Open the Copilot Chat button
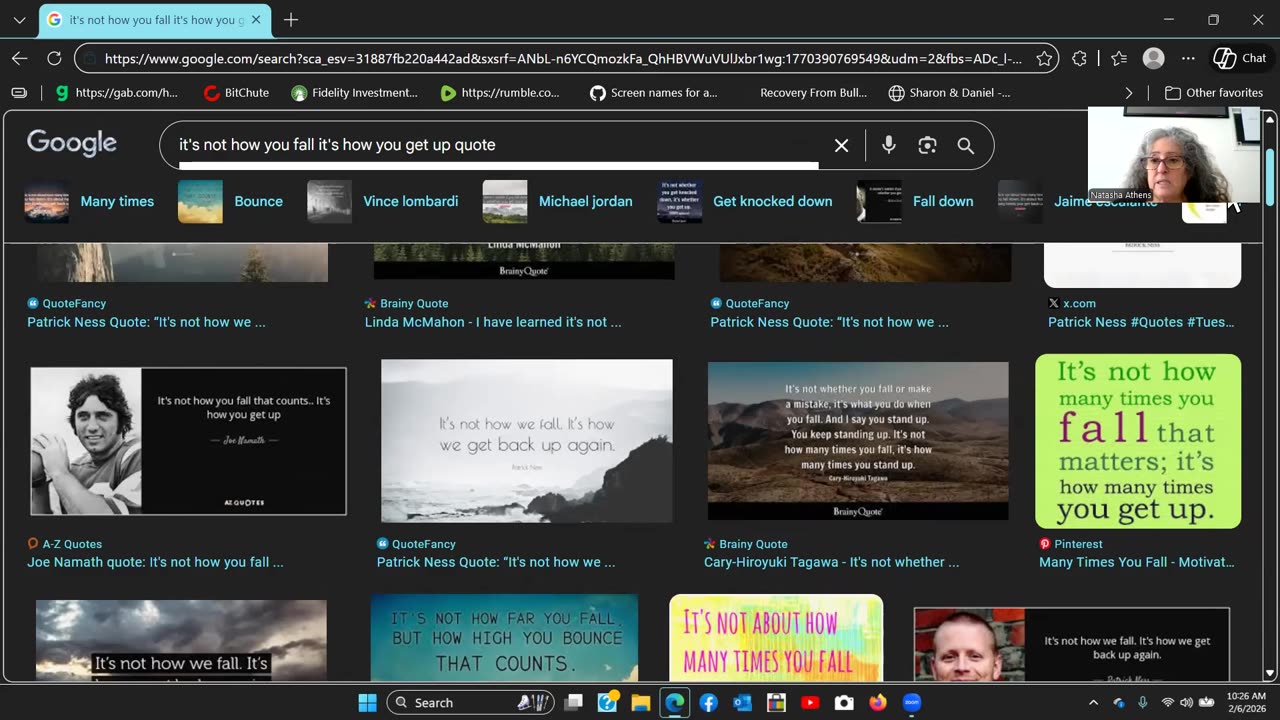The width and height of the screenshot is (1280, 720). point(1240,58)
